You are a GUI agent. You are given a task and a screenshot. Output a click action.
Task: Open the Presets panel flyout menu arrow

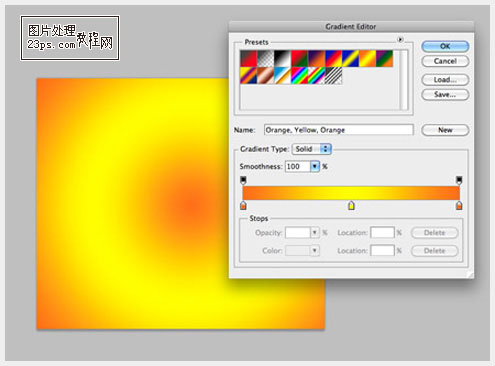click(x=400, y=40)
